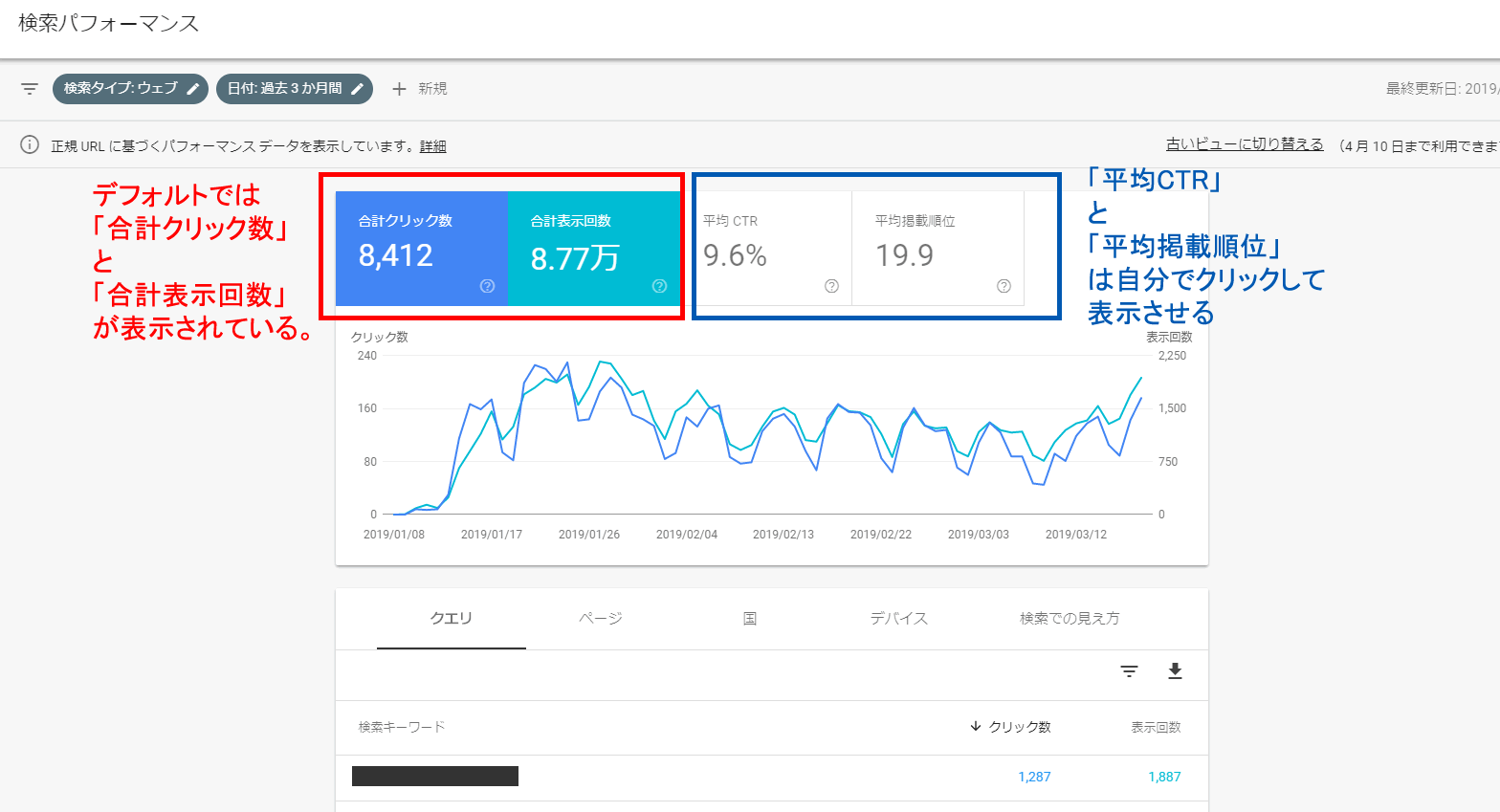Edit the 日付: 過去3か月間 date chip
Screen dimensions: 1500x812
point(294,89)
